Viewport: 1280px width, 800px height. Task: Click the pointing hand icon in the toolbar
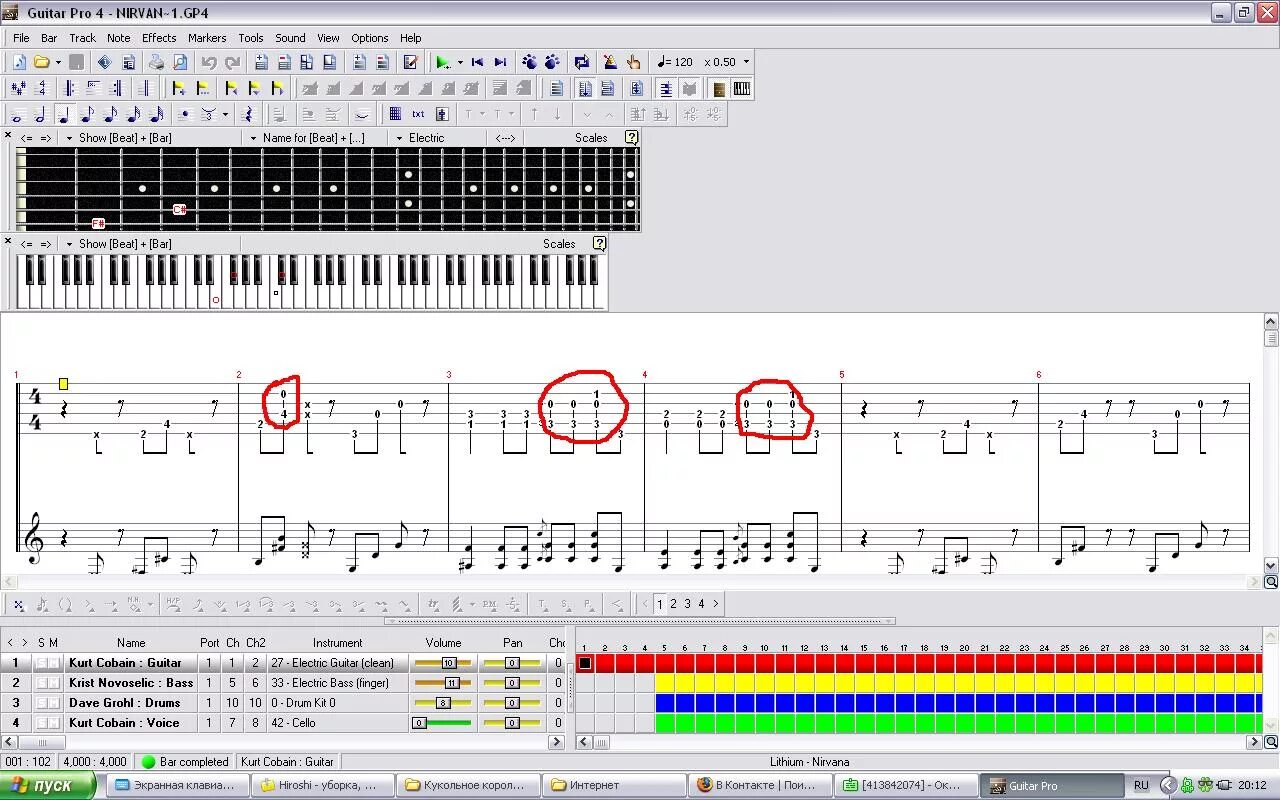(x=633, y=62)
